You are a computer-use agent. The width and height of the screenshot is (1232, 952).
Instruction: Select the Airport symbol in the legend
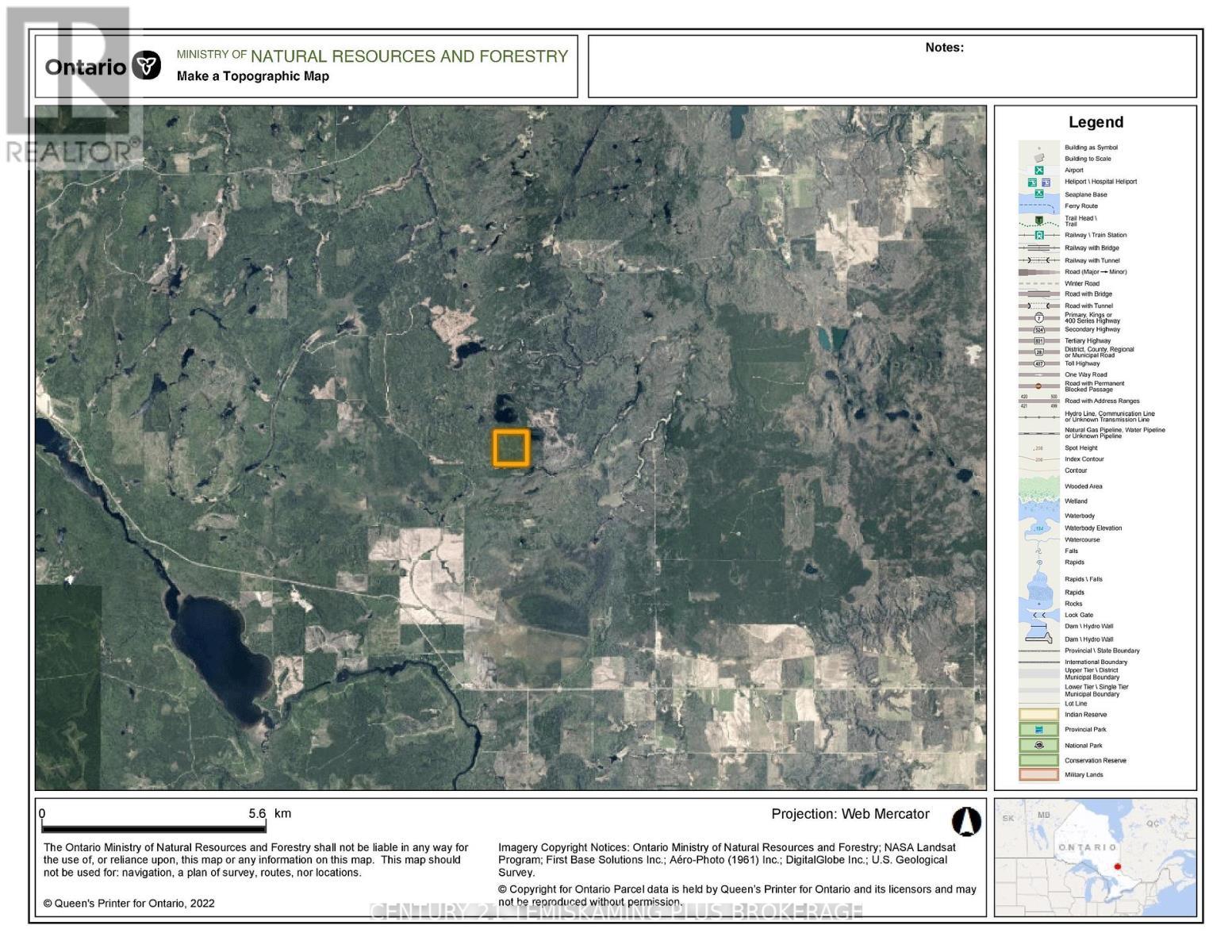pos(1040,170)
